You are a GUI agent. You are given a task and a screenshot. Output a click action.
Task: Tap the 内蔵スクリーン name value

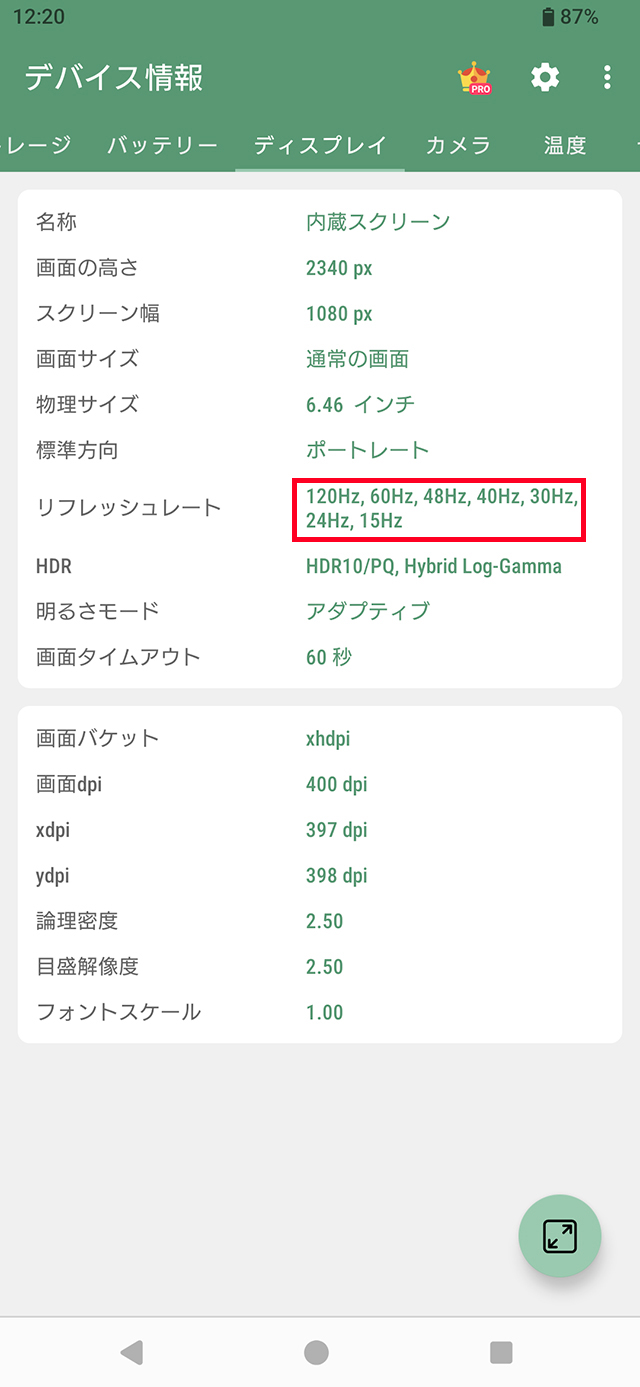(x=378, y=222)
